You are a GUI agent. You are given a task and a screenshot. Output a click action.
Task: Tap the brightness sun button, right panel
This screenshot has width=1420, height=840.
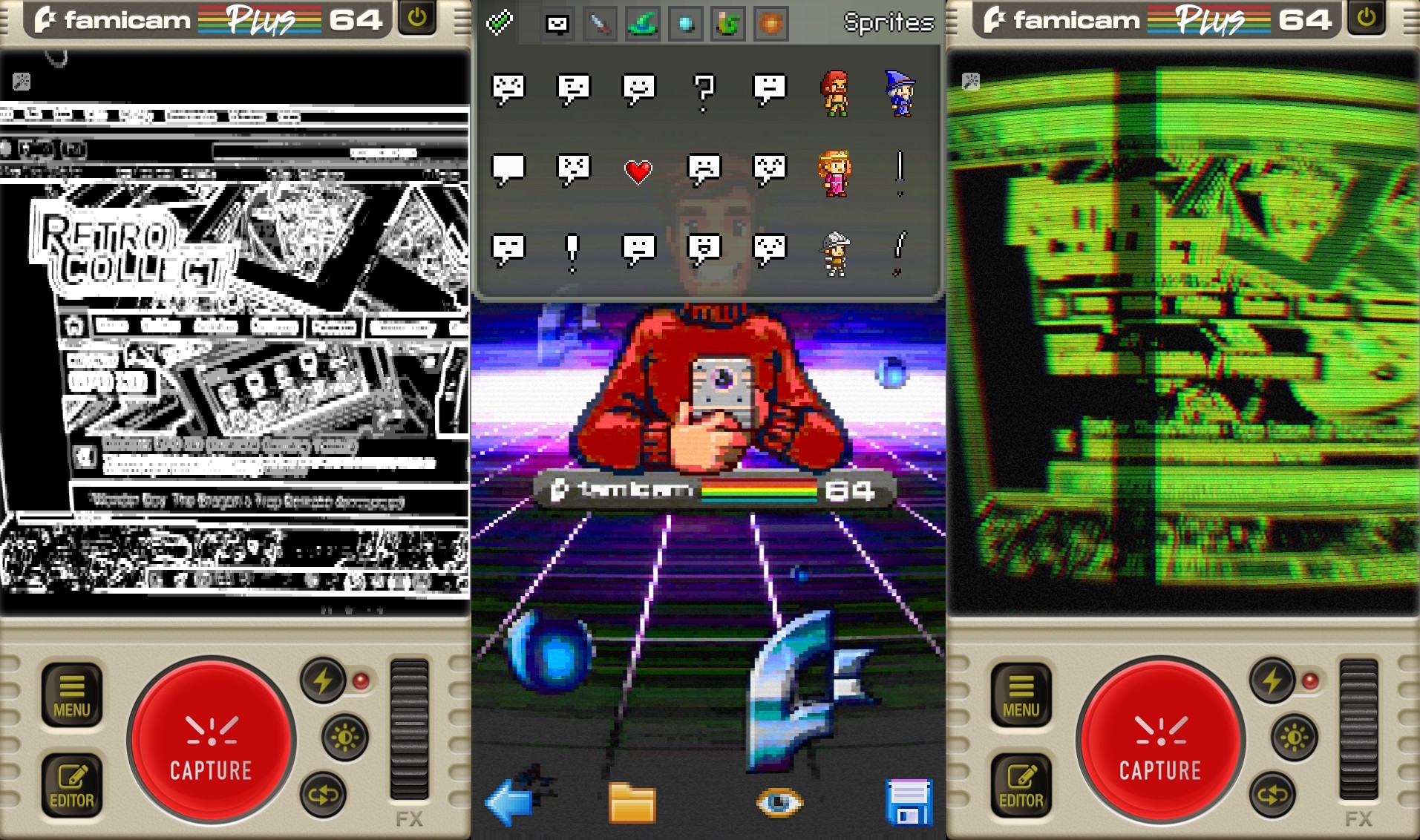(x=1295, y=738)
